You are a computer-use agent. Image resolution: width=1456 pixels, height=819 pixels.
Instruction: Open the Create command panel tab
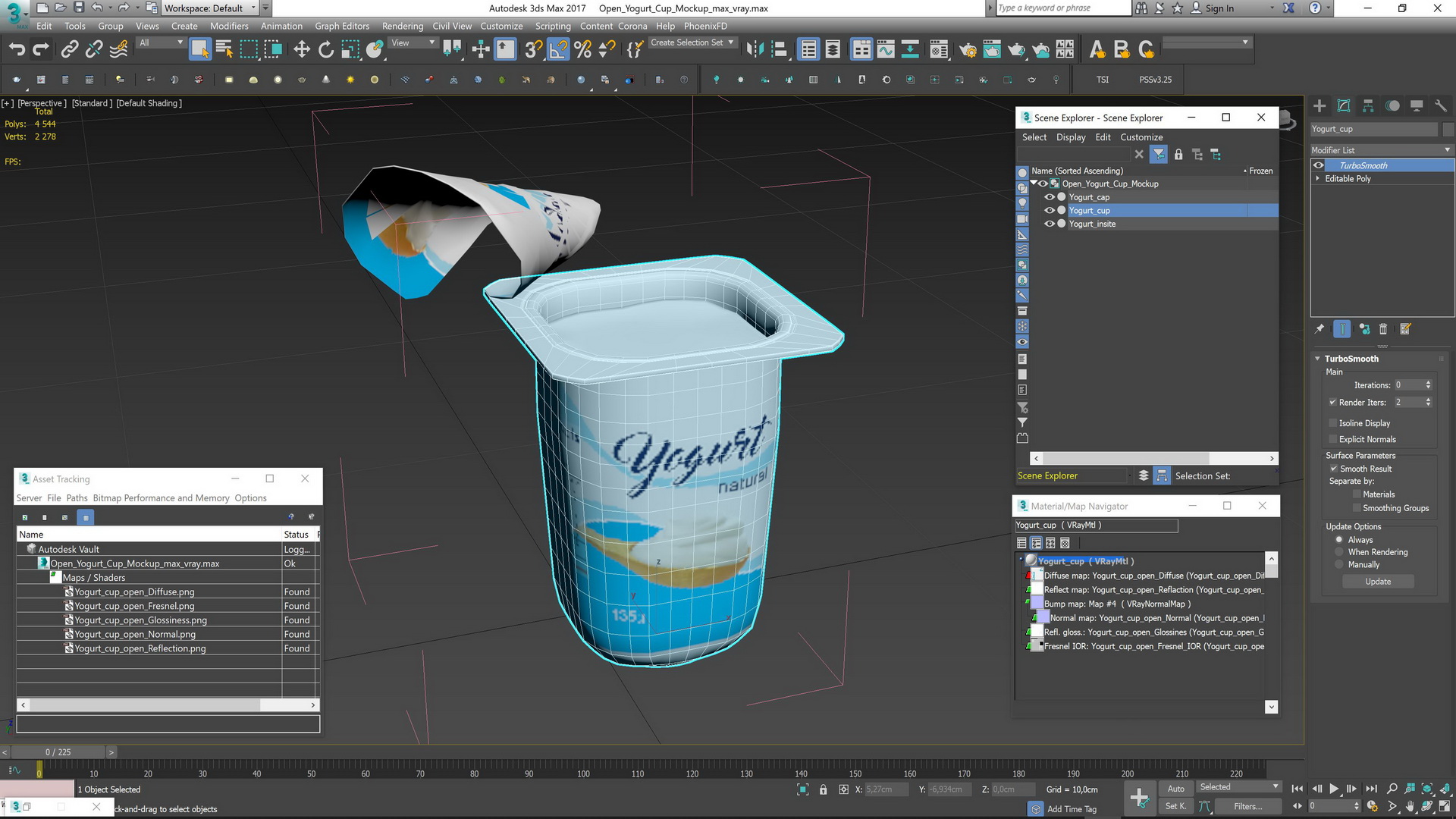click(1319, 106)
